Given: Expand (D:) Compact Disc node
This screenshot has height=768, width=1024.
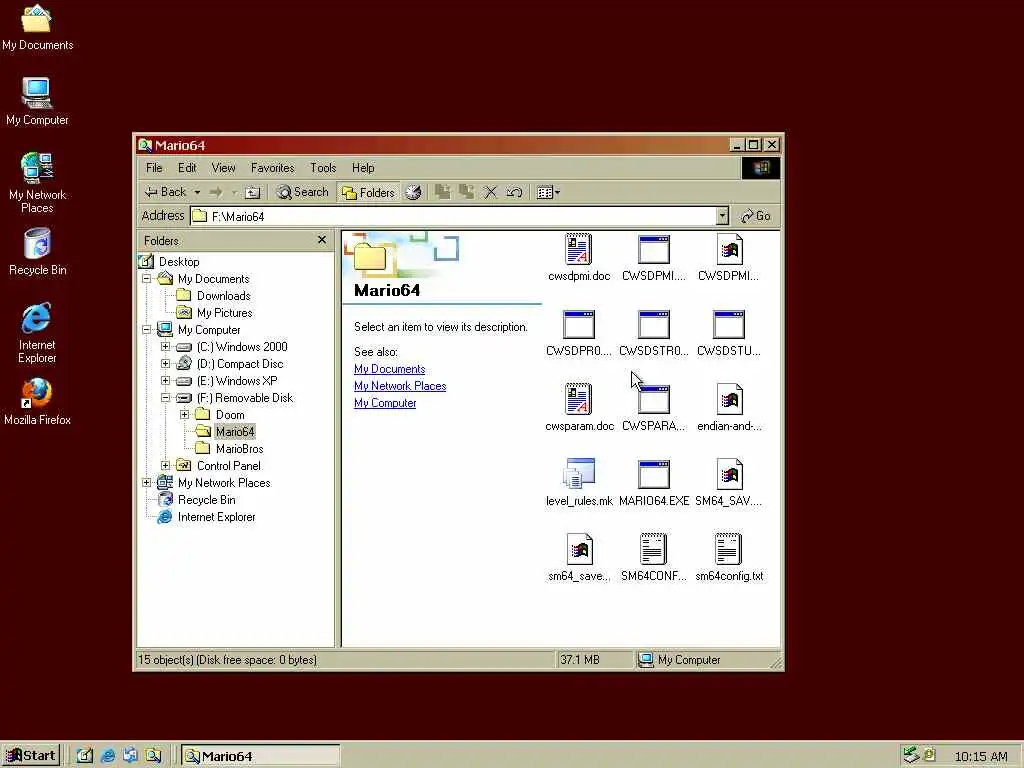Looking at the screenshot, I should click(166, 364).
